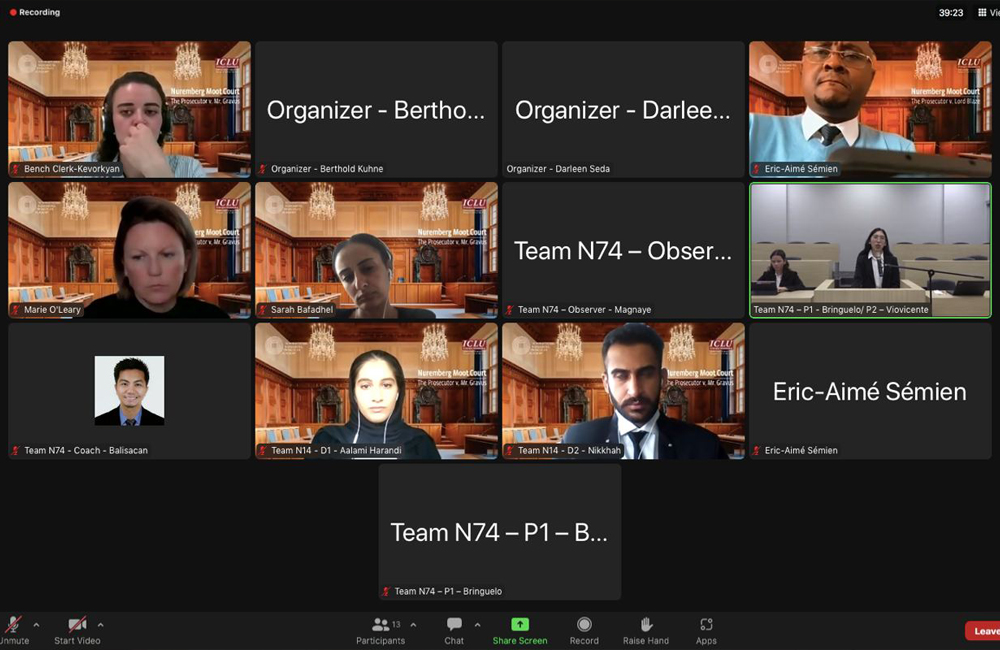Image resolution: width=1000 pixels, height=650 pixels.
Task: Click the highlighted Bringuelo/Viovicente speaker video
Action: (x=870, y=250)
